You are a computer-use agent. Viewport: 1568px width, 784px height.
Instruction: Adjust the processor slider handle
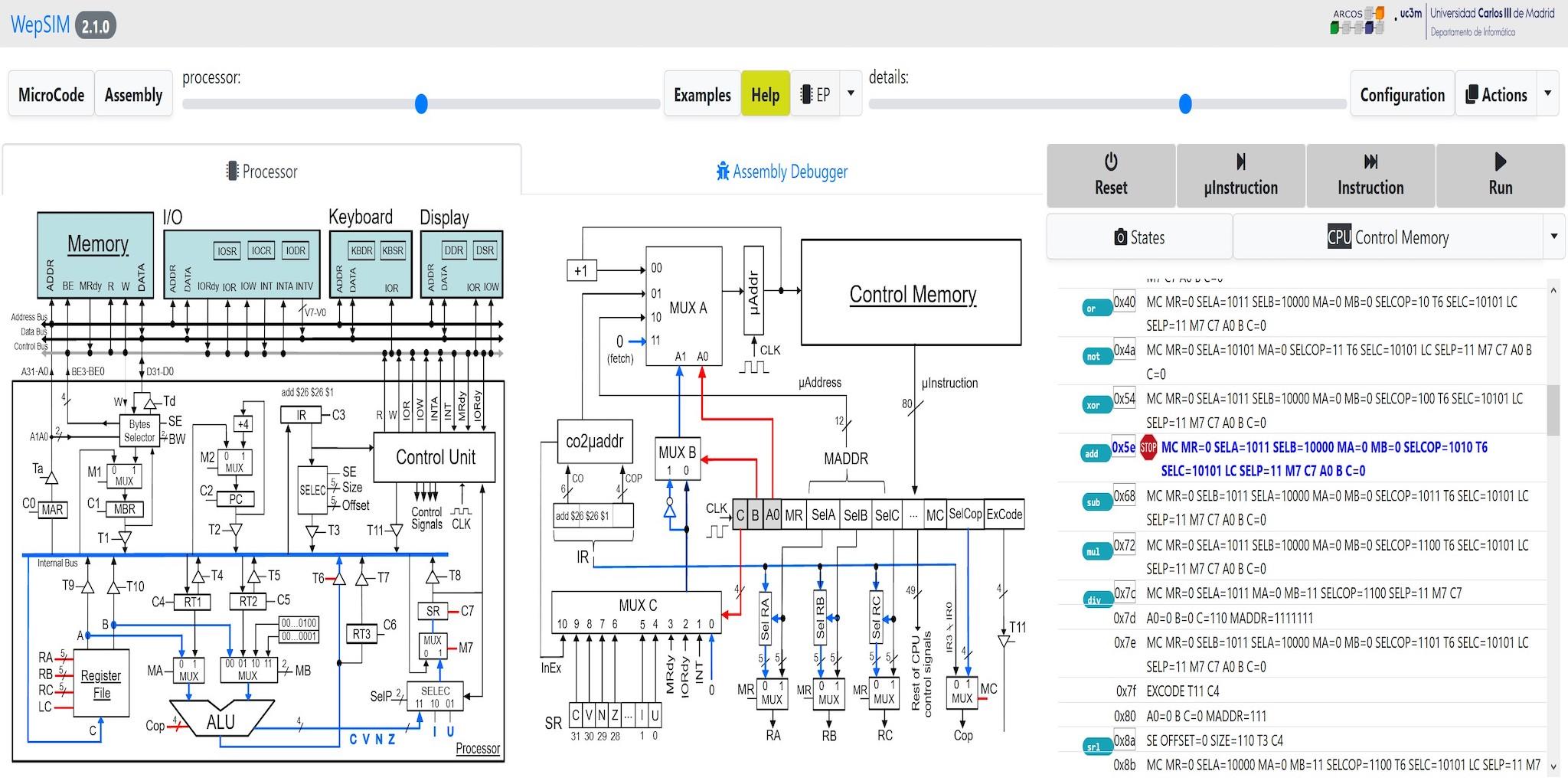coord(421,103)
